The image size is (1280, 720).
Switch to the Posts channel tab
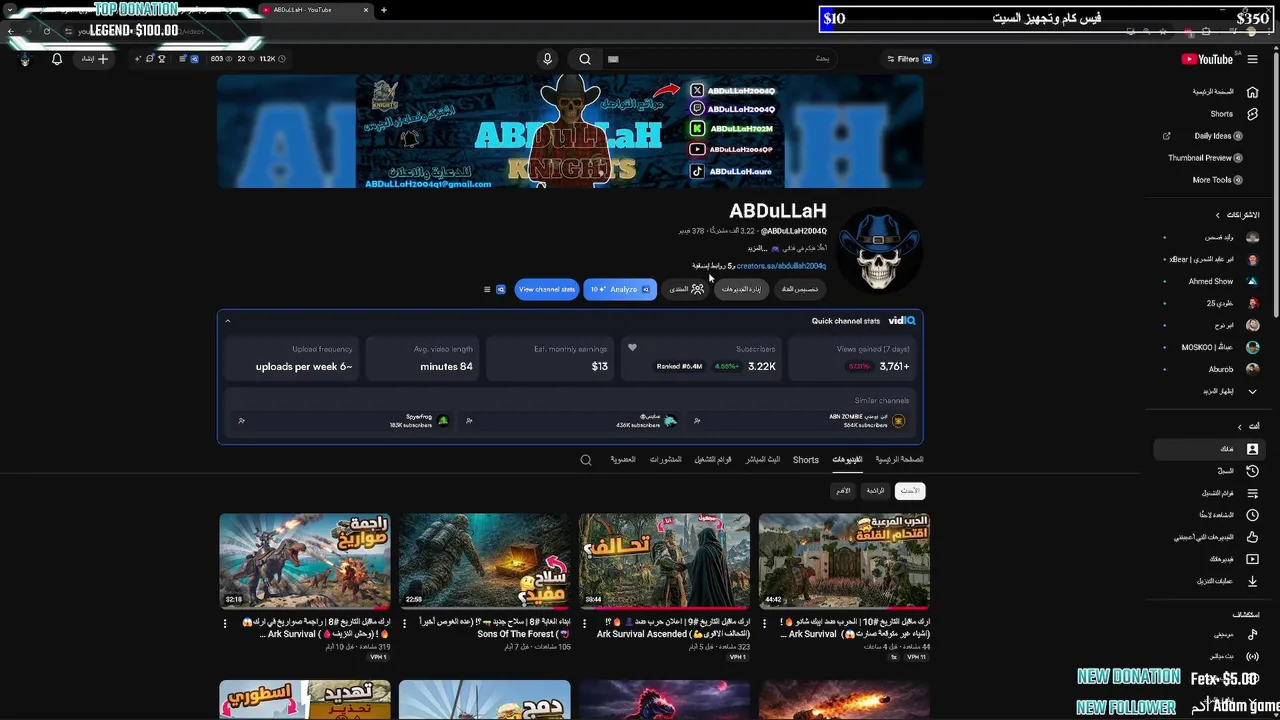[x=666, y=460]
